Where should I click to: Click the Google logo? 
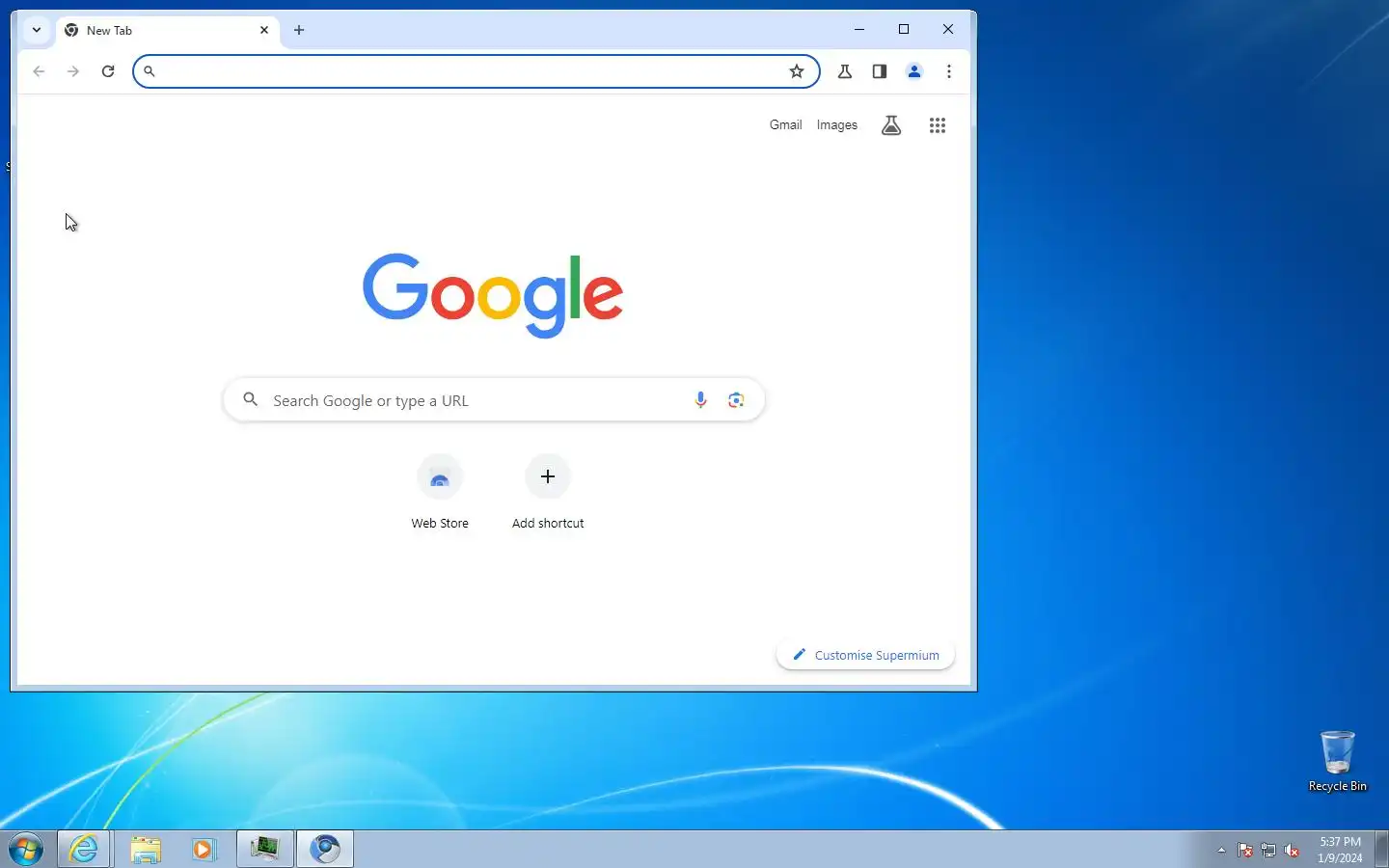click(x=493, y=295)
